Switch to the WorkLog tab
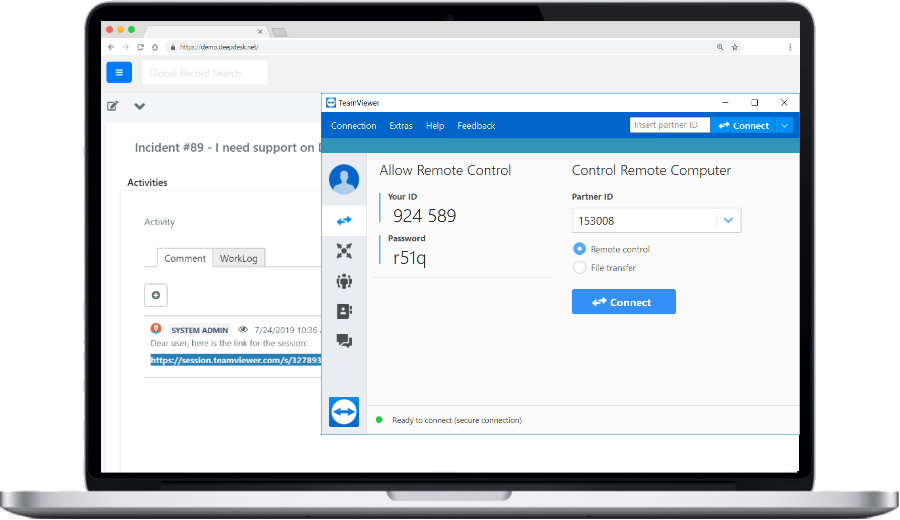Screen dimensions: 900x520 pyautogui.click(x=239, y=258)
